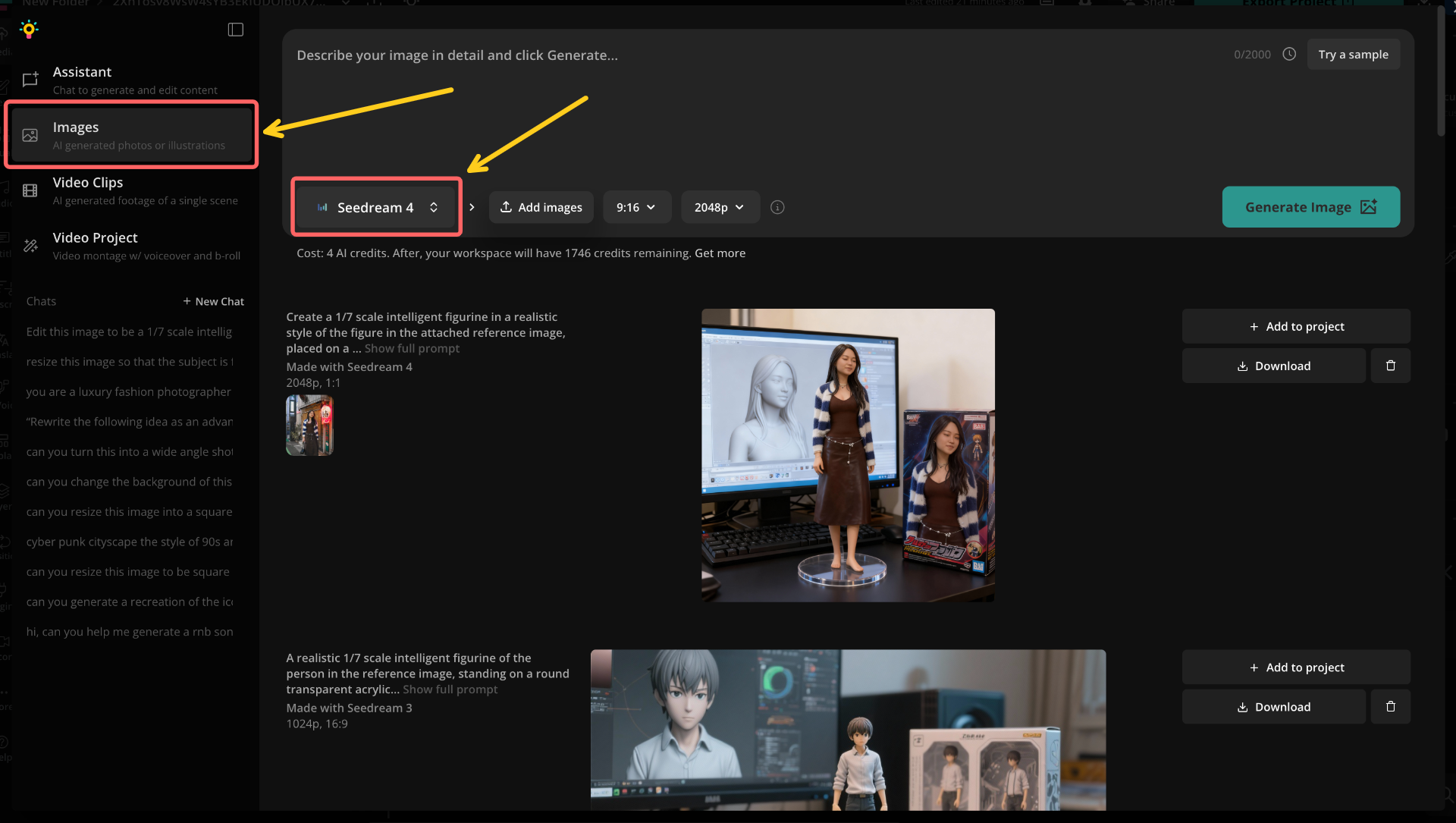Click the Generate Image button

(1310, 207)
